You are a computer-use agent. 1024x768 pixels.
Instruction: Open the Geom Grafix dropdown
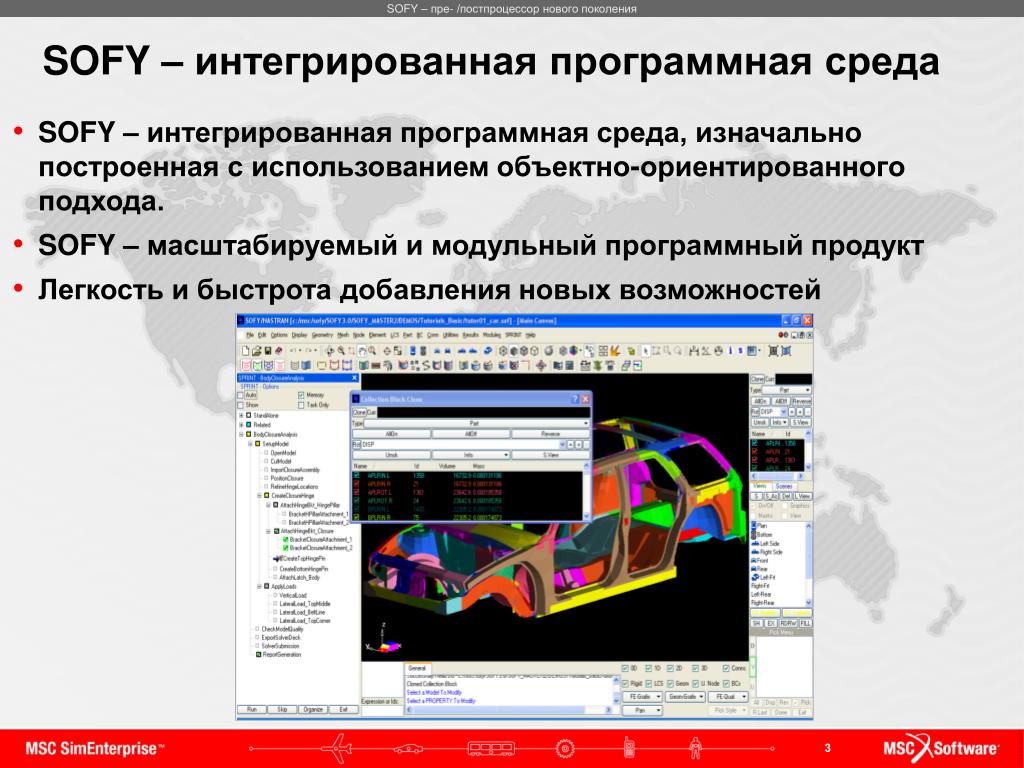click(x=685, y=697)
